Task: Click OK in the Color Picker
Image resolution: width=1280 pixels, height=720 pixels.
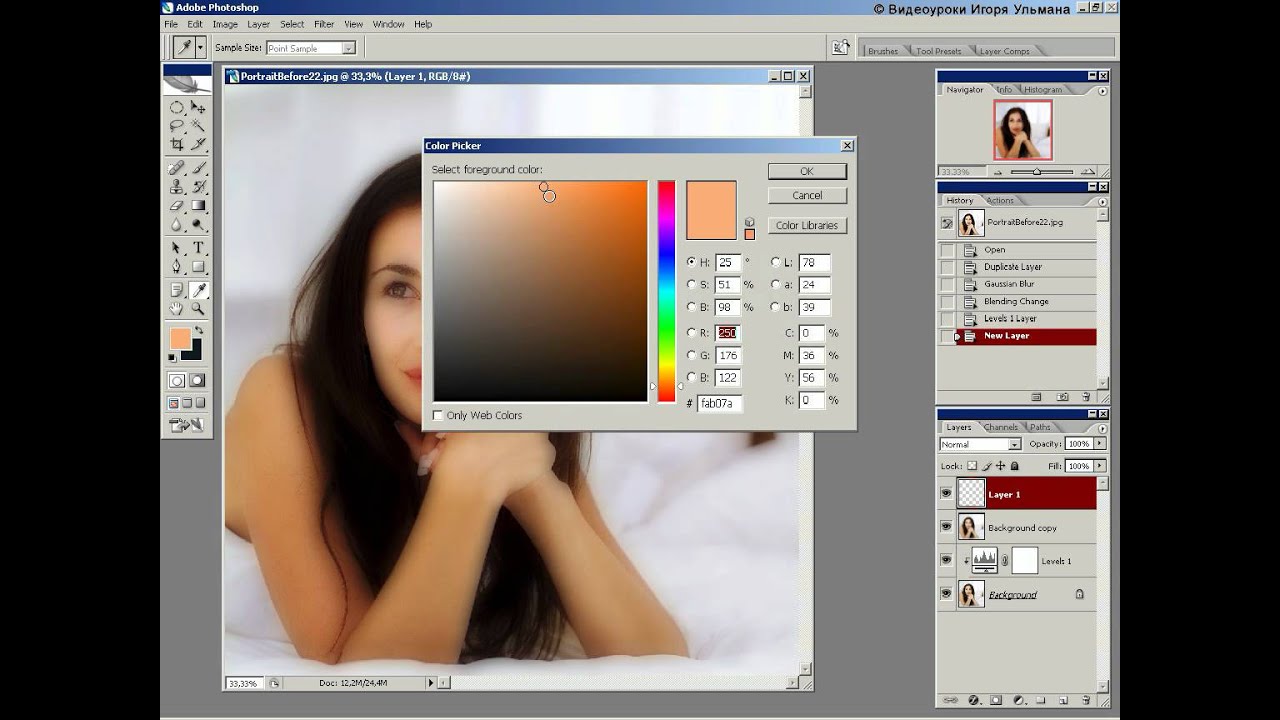Action: click(806, 171)
